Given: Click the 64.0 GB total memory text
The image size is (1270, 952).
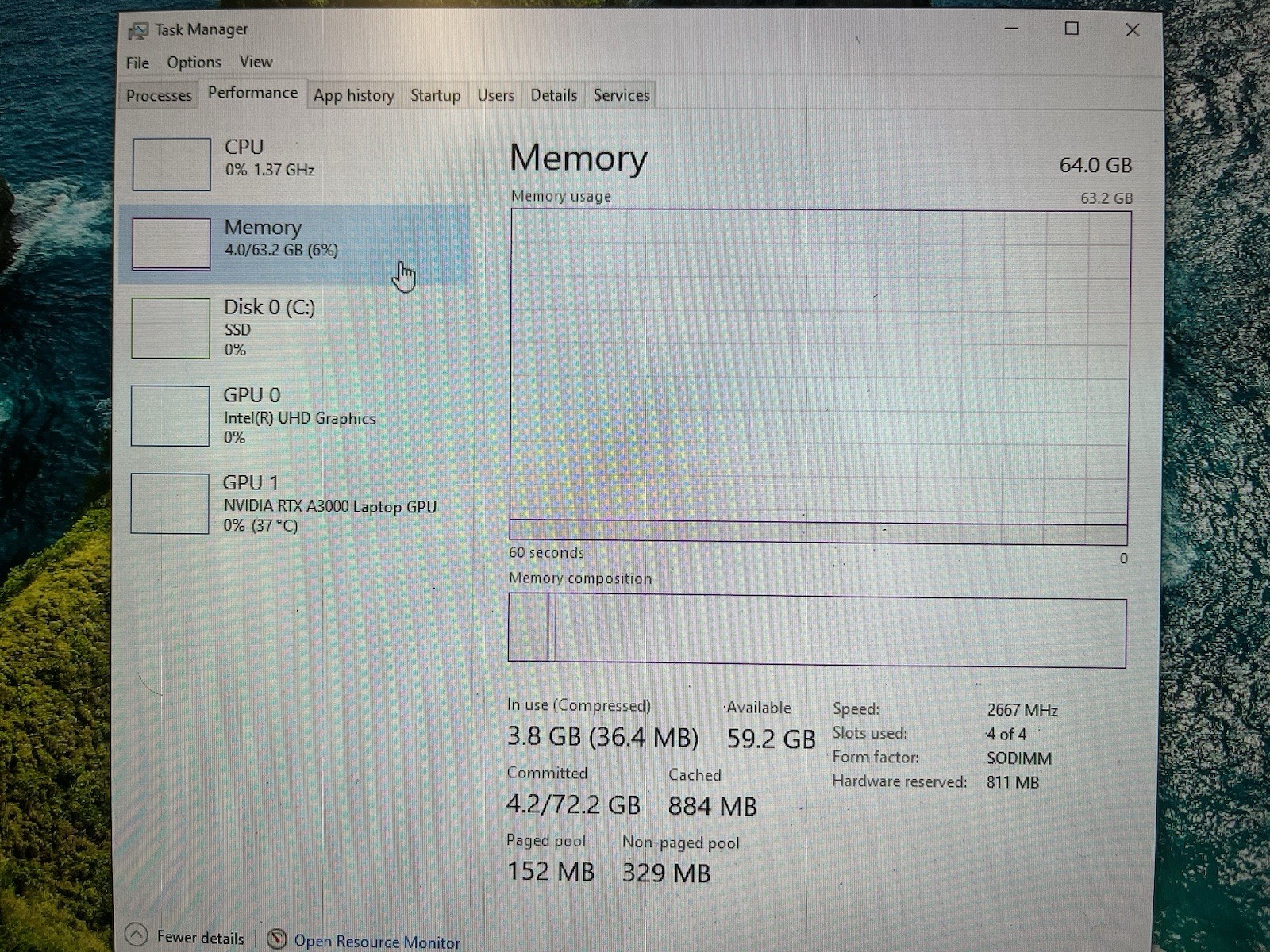Looking at the screenshot, I should [1095, 165].
